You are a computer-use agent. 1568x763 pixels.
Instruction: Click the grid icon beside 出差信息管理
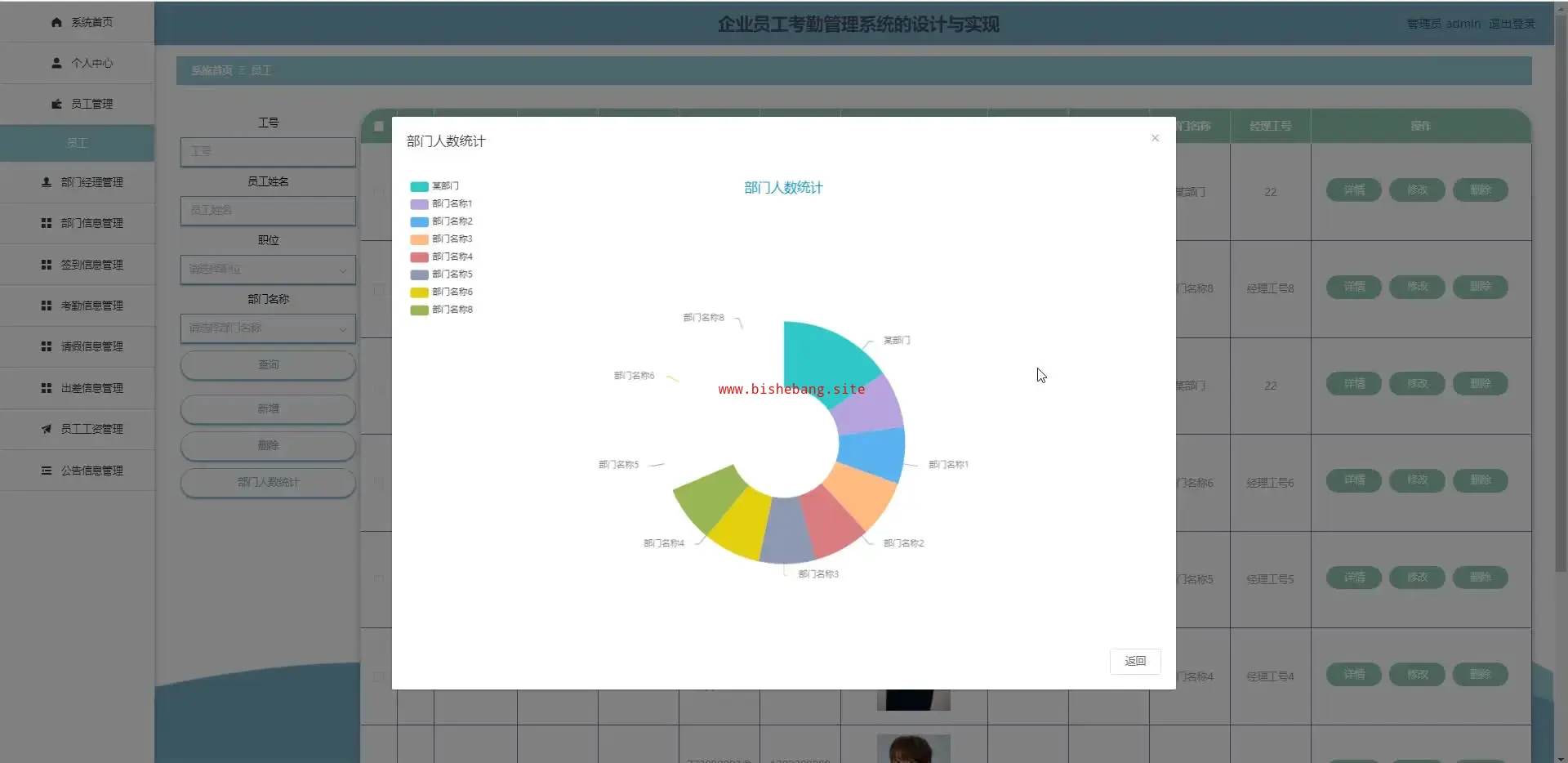click(x=47, y=388)
